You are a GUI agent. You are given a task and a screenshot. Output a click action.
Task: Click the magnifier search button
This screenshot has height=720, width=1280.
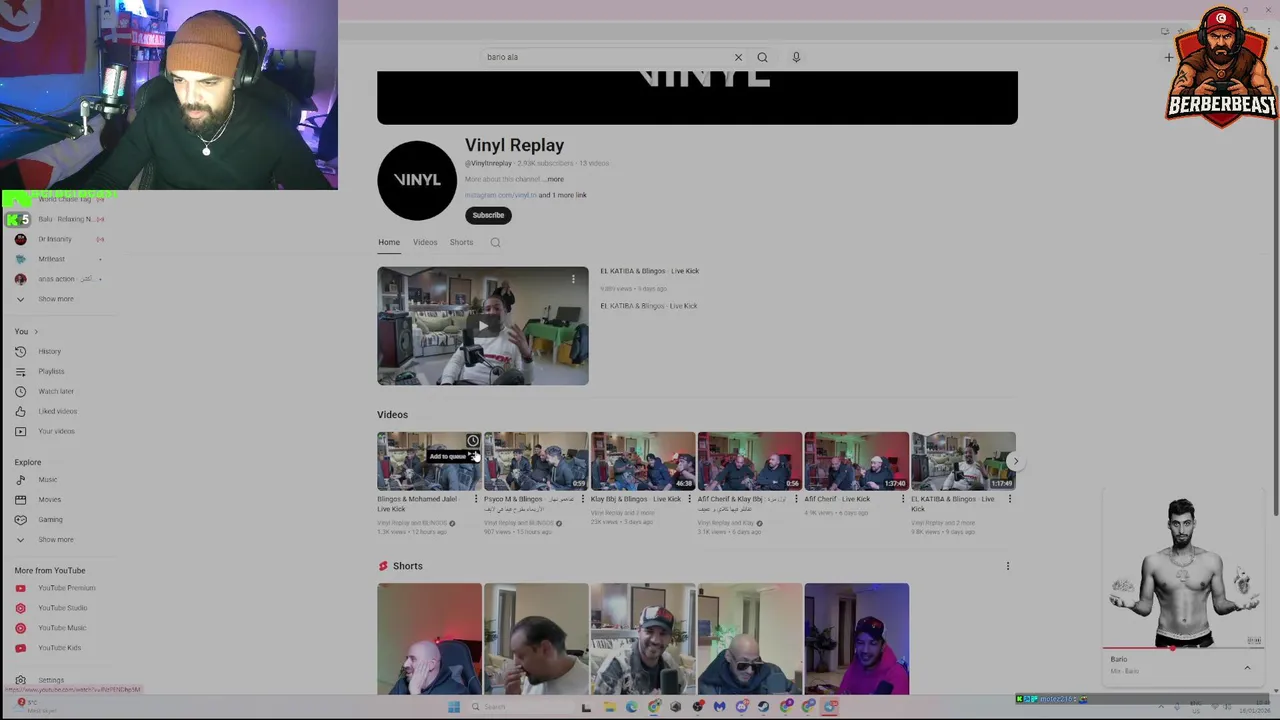[762, 57]
